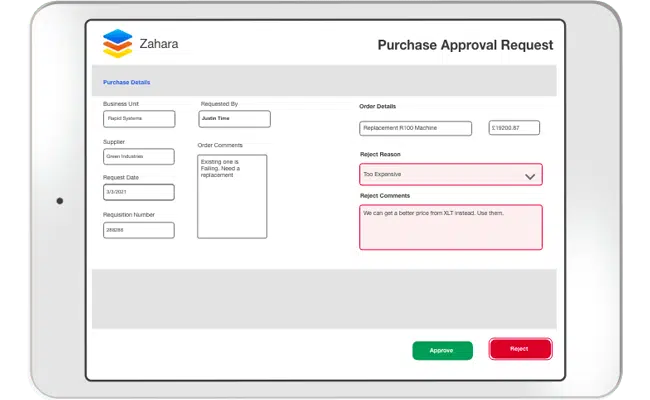Click the Requisition Number input box
Viewport: 650px width, 400px height.
(139, 230)
